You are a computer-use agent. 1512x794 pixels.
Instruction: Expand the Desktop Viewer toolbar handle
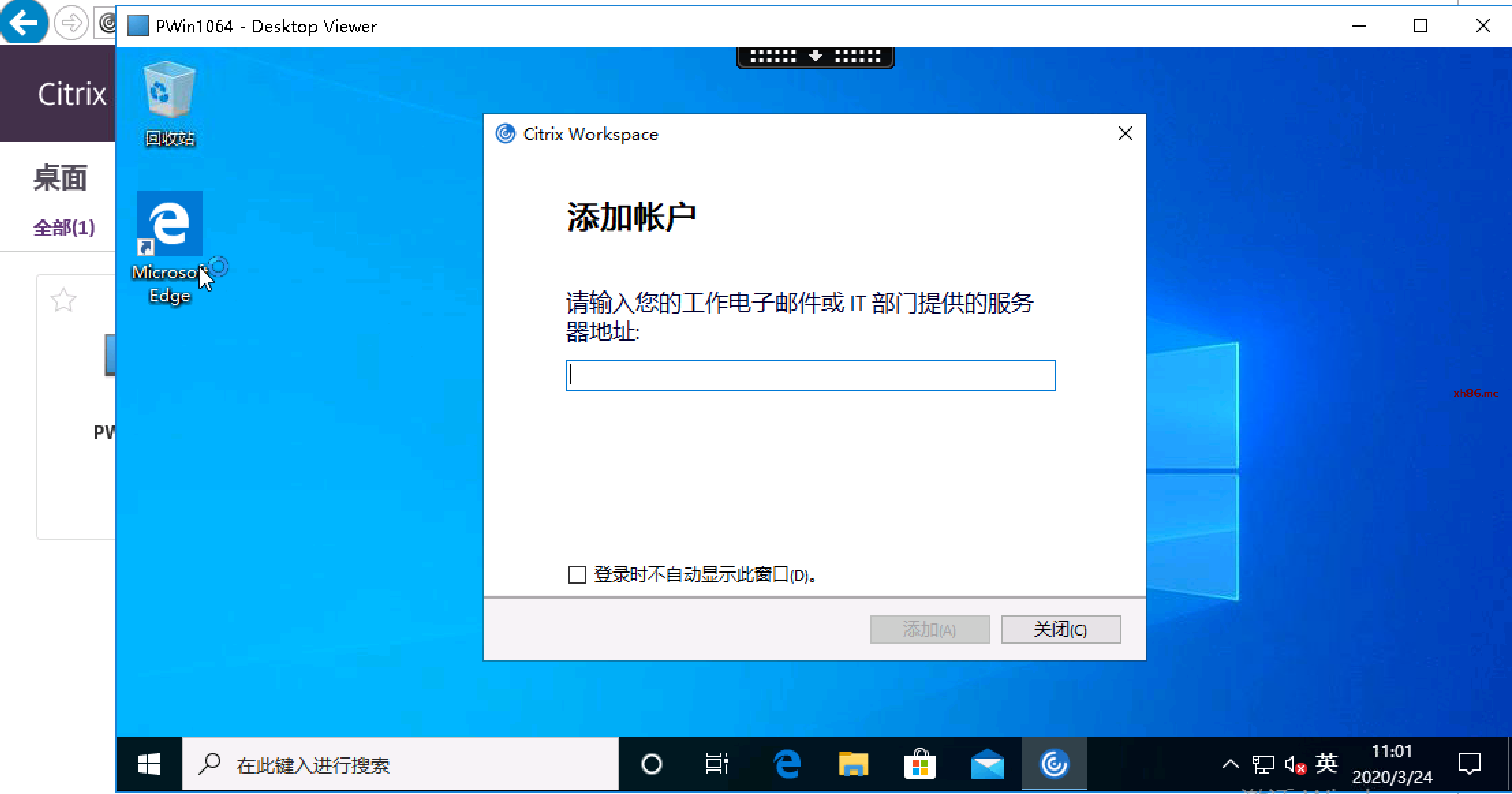pyautogui.click(x=815, y=56)
